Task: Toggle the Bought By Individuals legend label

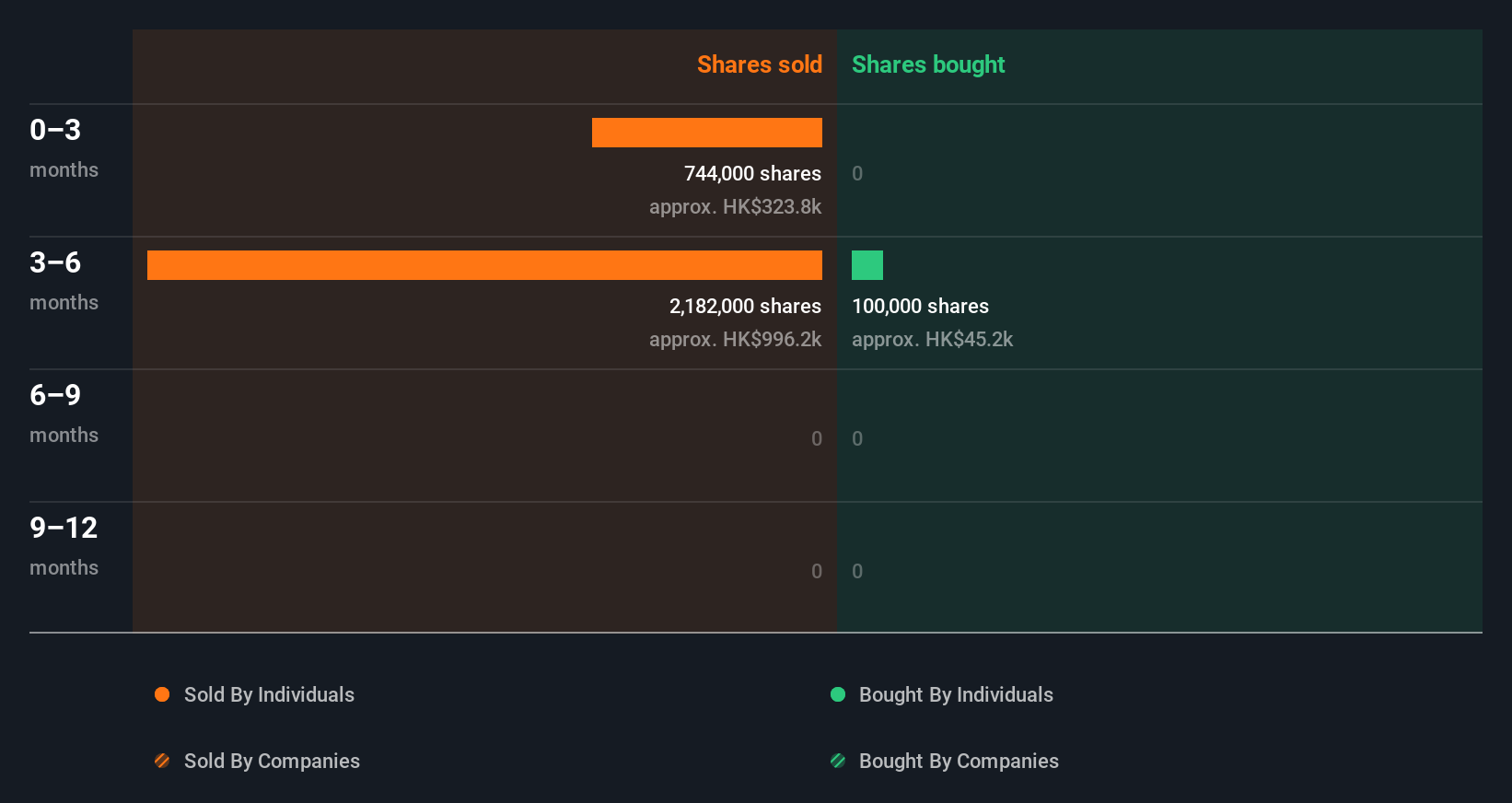Action: tap(956, 694)
